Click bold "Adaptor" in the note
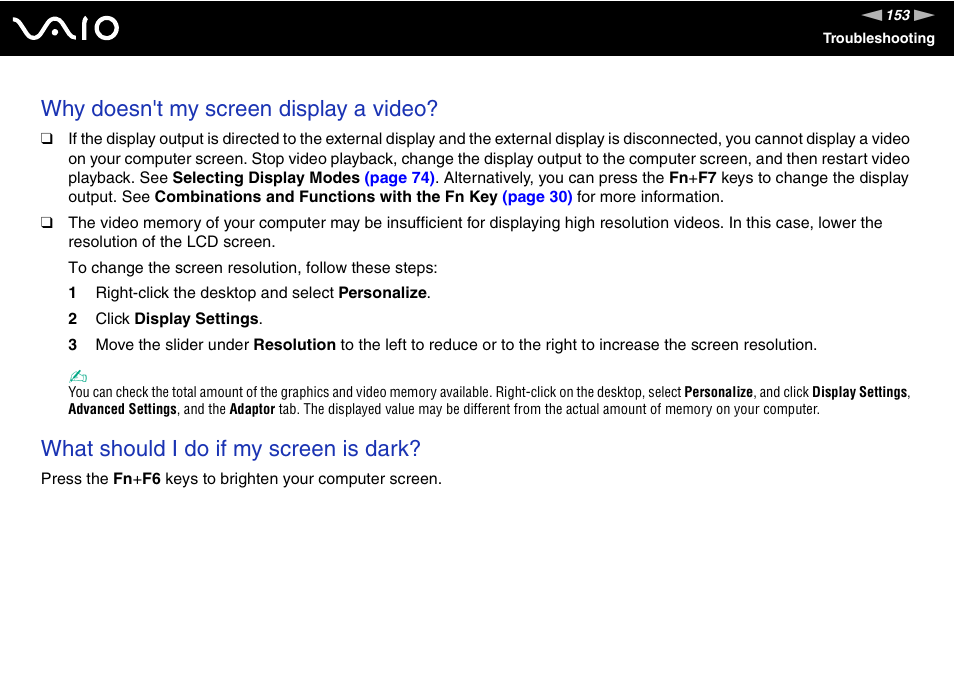 252,409
